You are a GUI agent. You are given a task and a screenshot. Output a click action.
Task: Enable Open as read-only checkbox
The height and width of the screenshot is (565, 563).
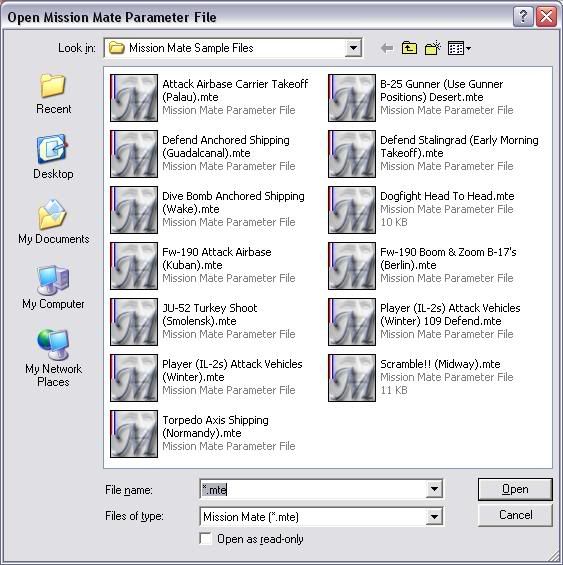[x=205, y=539]
